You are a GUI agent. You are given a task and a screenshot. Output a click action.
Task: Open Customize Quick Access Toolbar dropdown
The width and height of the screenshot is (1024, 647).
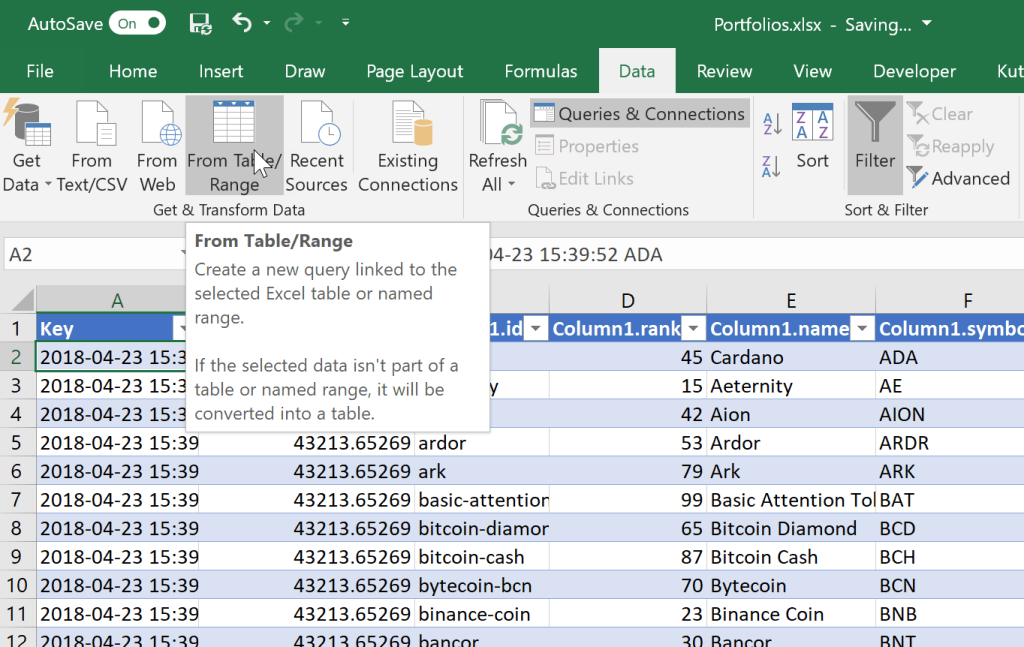[345, 23]
